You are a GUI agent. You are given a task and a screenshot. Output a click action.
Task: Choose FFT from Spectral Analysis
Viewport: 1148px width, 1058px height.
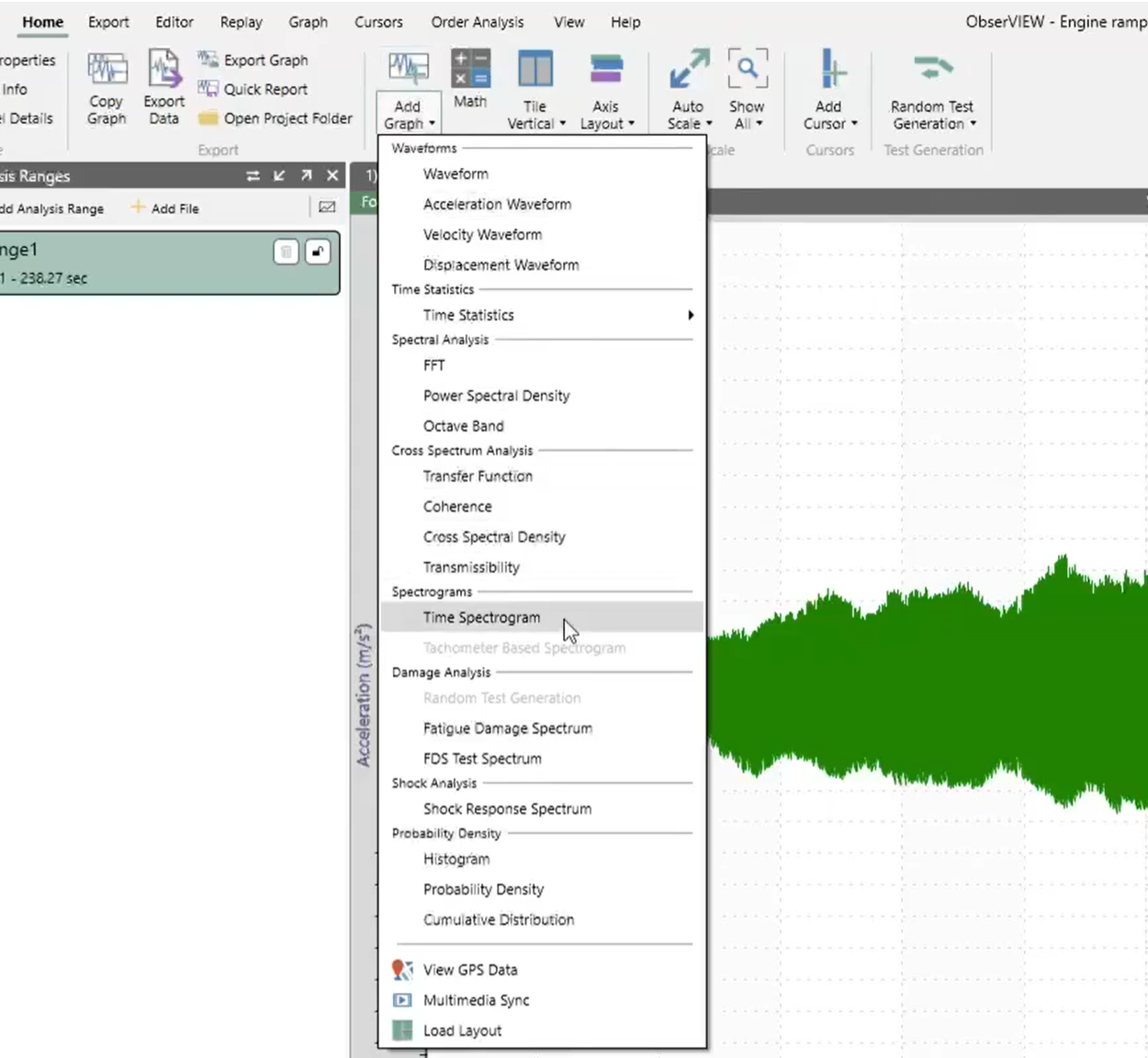pyautogui.click(x=542, y=366)
